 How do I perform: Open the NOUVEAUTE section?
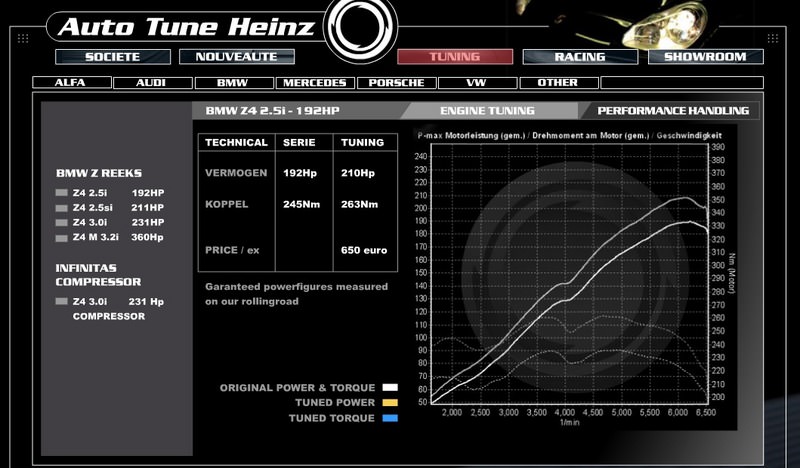click(237, 57)
